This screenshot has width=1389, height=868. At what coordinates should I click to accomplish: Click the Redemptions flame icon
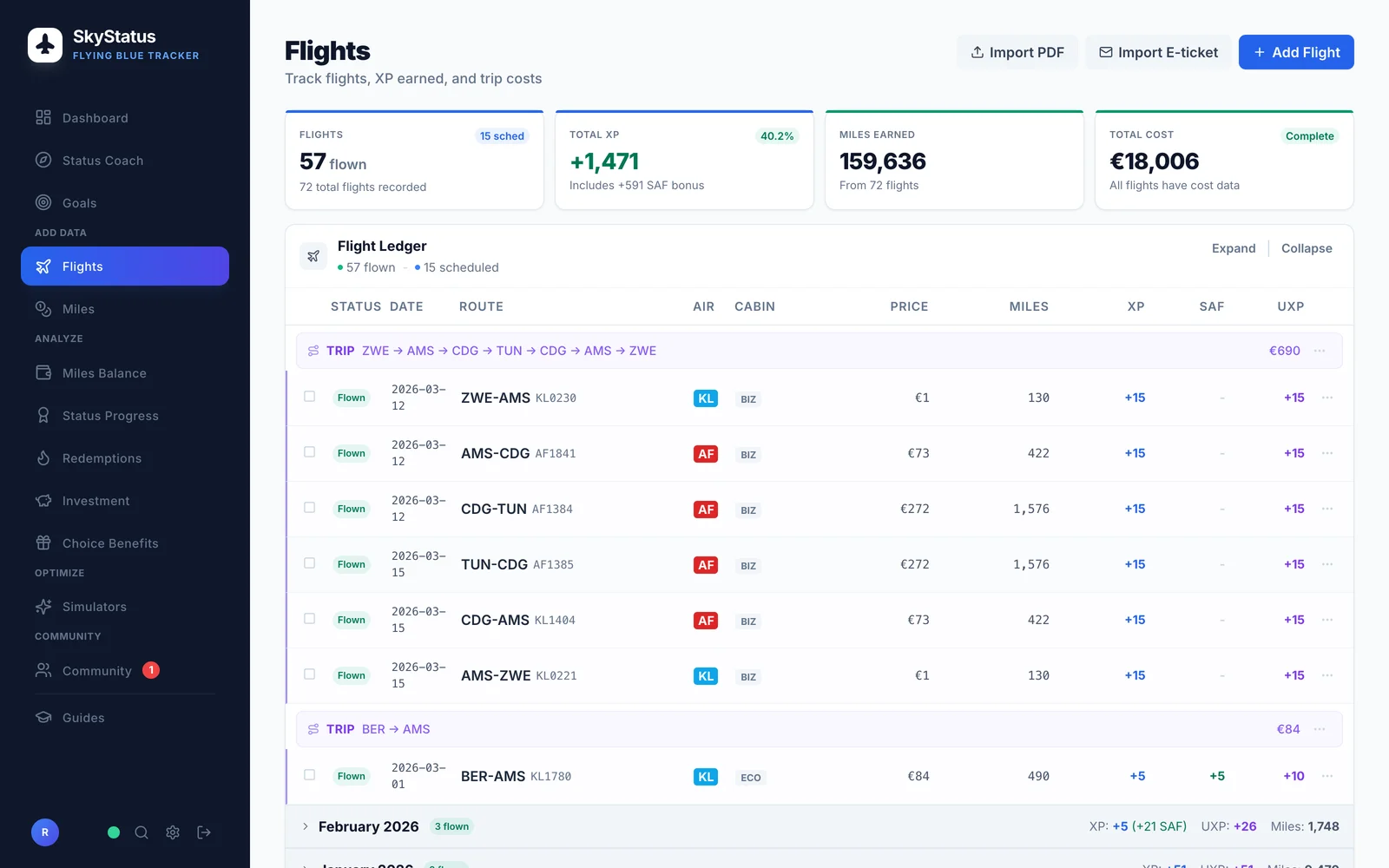(43, 458)
